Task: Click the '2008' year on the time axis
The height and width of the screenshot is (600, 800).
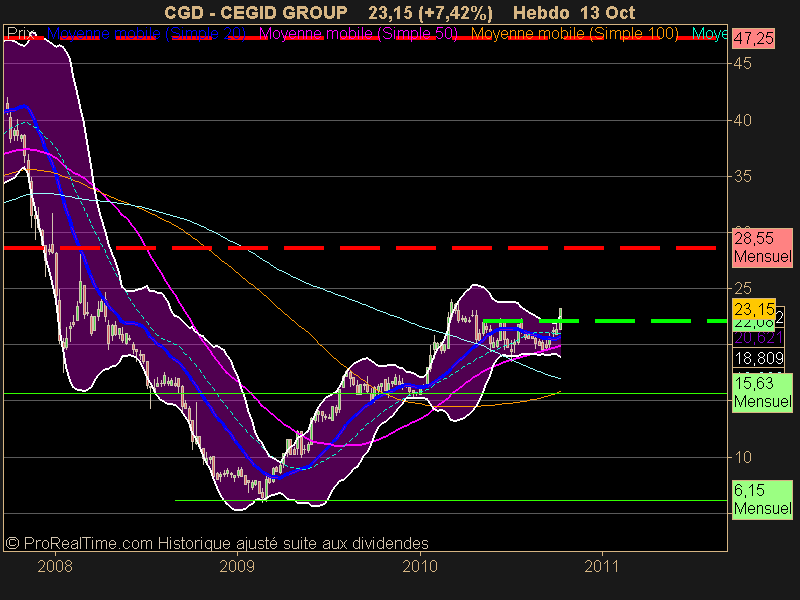Action: (55, 566)
